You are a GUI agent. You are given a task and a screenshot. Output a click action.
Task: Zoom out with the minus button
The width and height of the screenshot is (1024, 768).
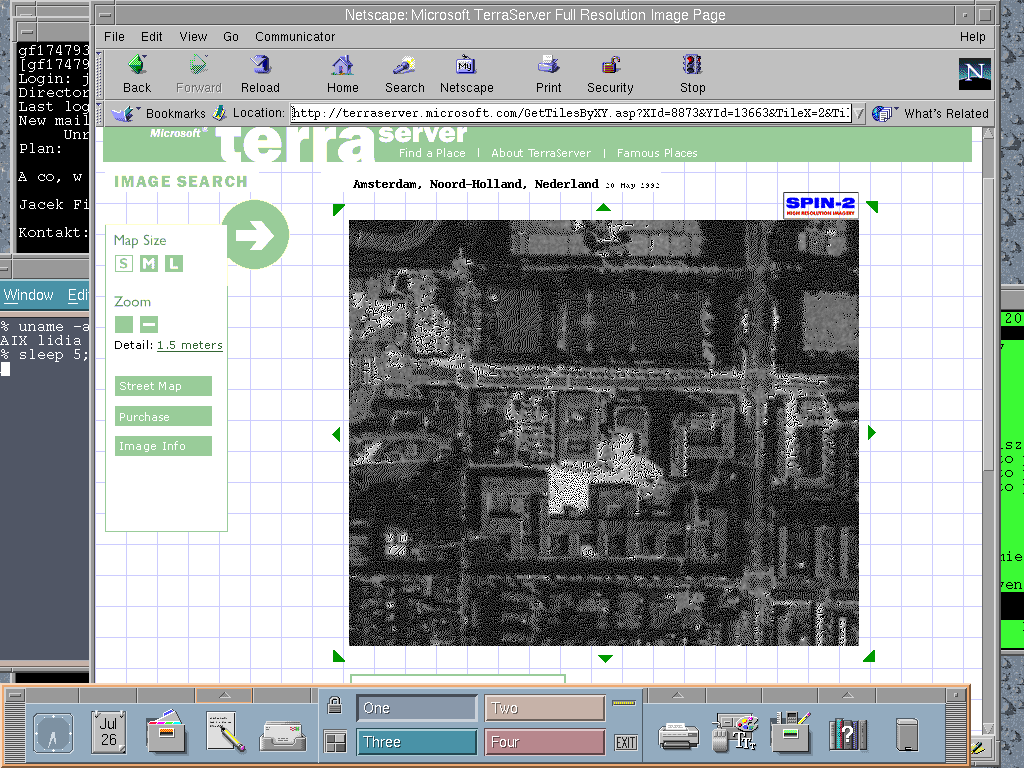point(149,324)
